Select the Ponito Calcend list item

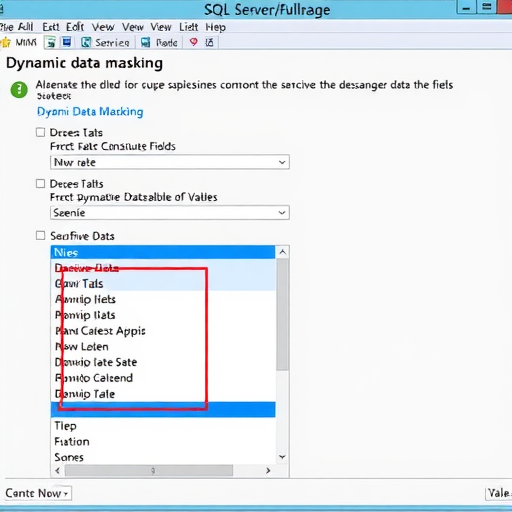tap(163, 378)
